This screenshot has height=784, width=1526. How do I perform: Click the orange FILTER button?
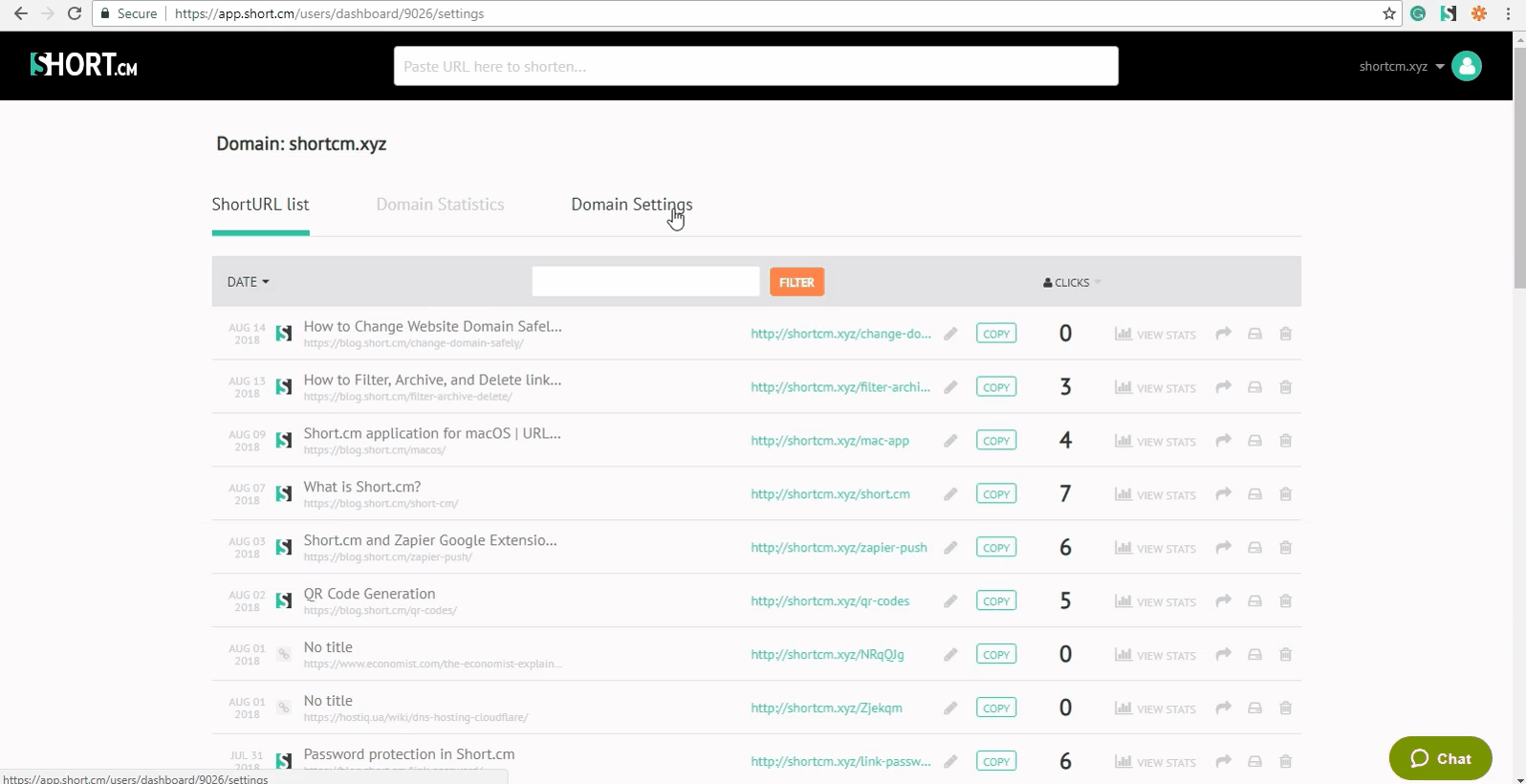[796, 282]
